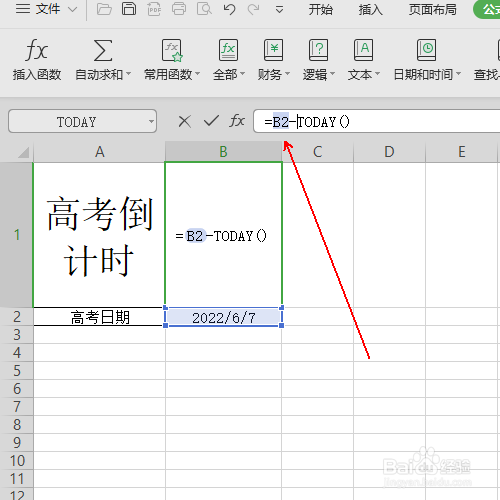The width and height of the screenshot is (500, 500).
Task: Click the select-all corner triangle
Action: coord(23,152)
